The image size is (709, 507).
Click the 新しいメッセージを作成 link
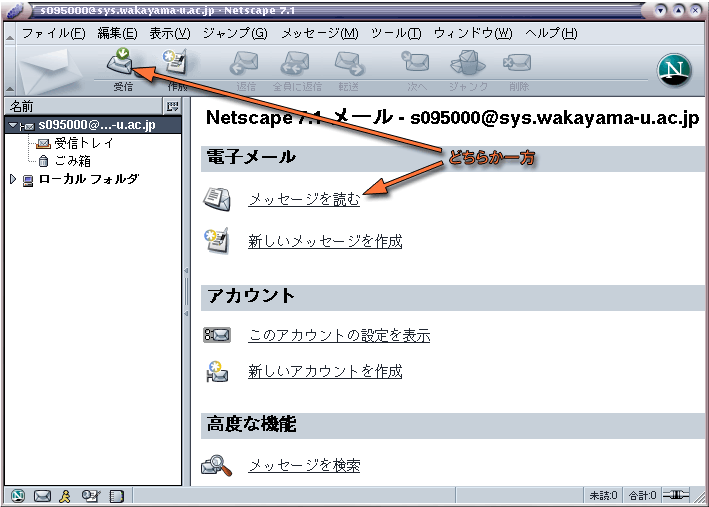point(325,241)
